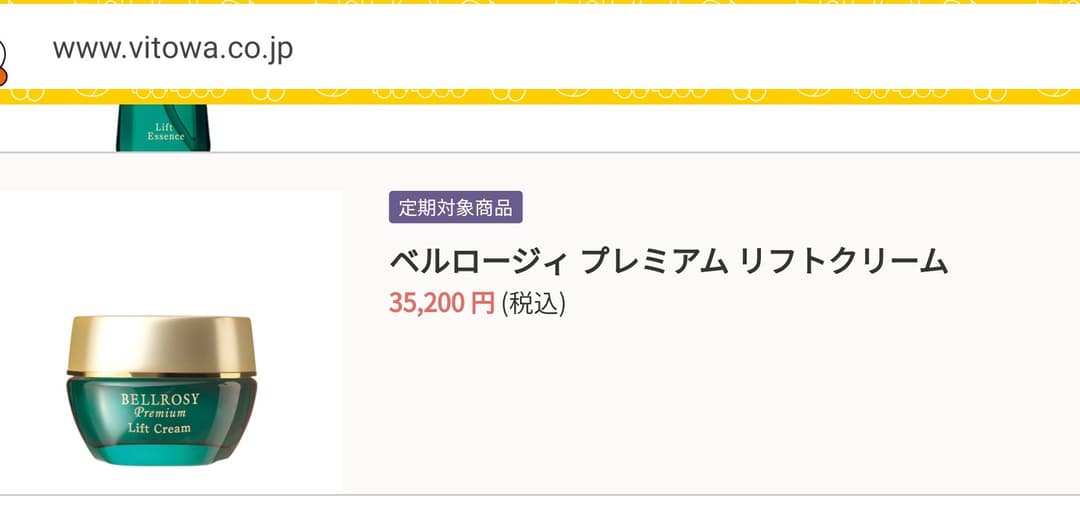Click the (税込) tax label
Image resolution: width=1080 pixels, height=530 pixels.
pos(533,302)
